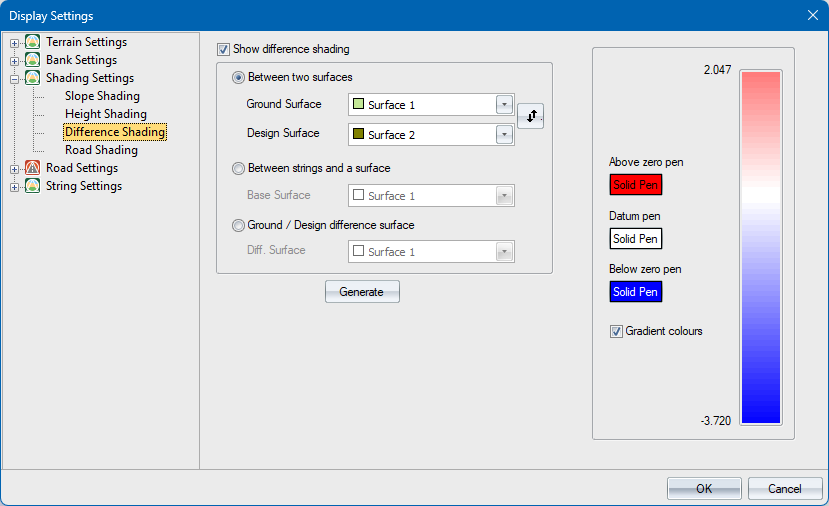This screenshot has width=829, height=506.
Task: Open the Ground Surface dropdown
Action: pos(504,105)
